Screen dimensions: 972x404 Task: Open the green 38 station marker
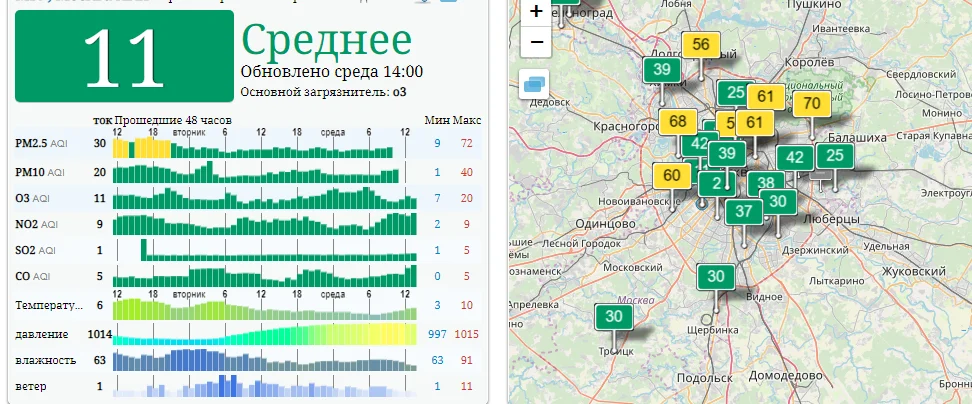point(766,182)
